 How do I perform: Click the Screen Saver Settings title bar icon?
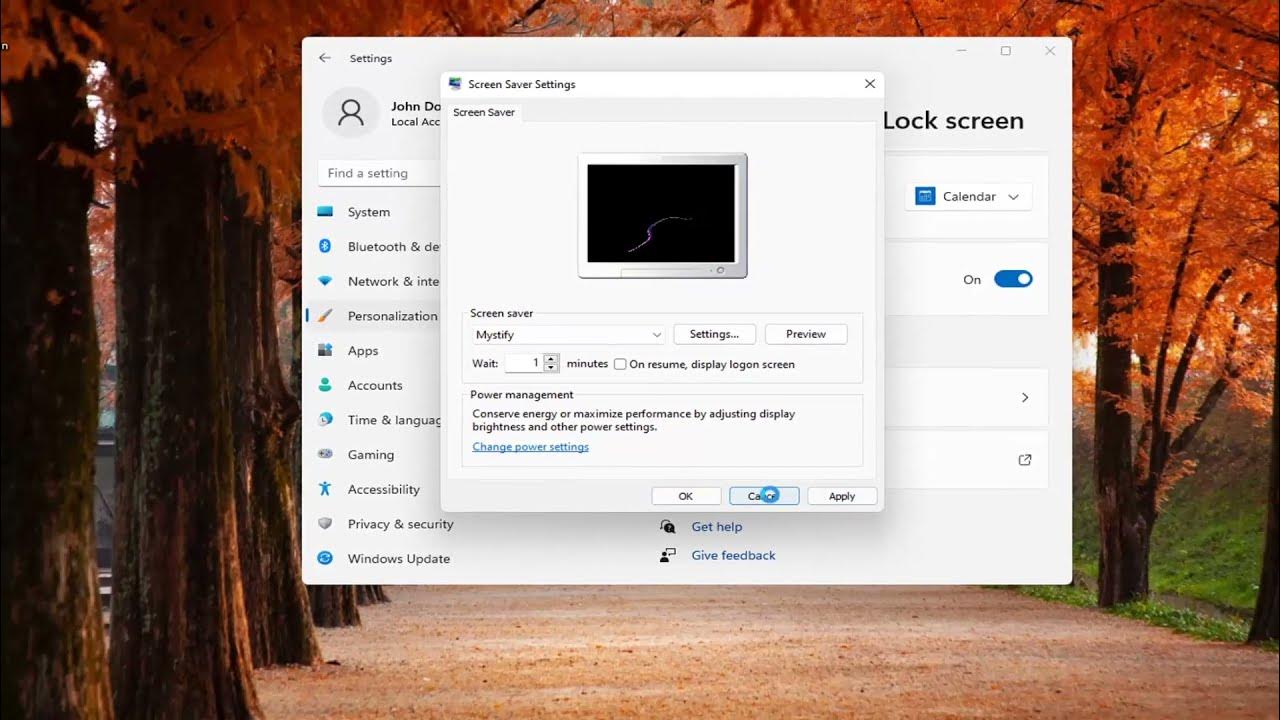(x=455, y=84)
